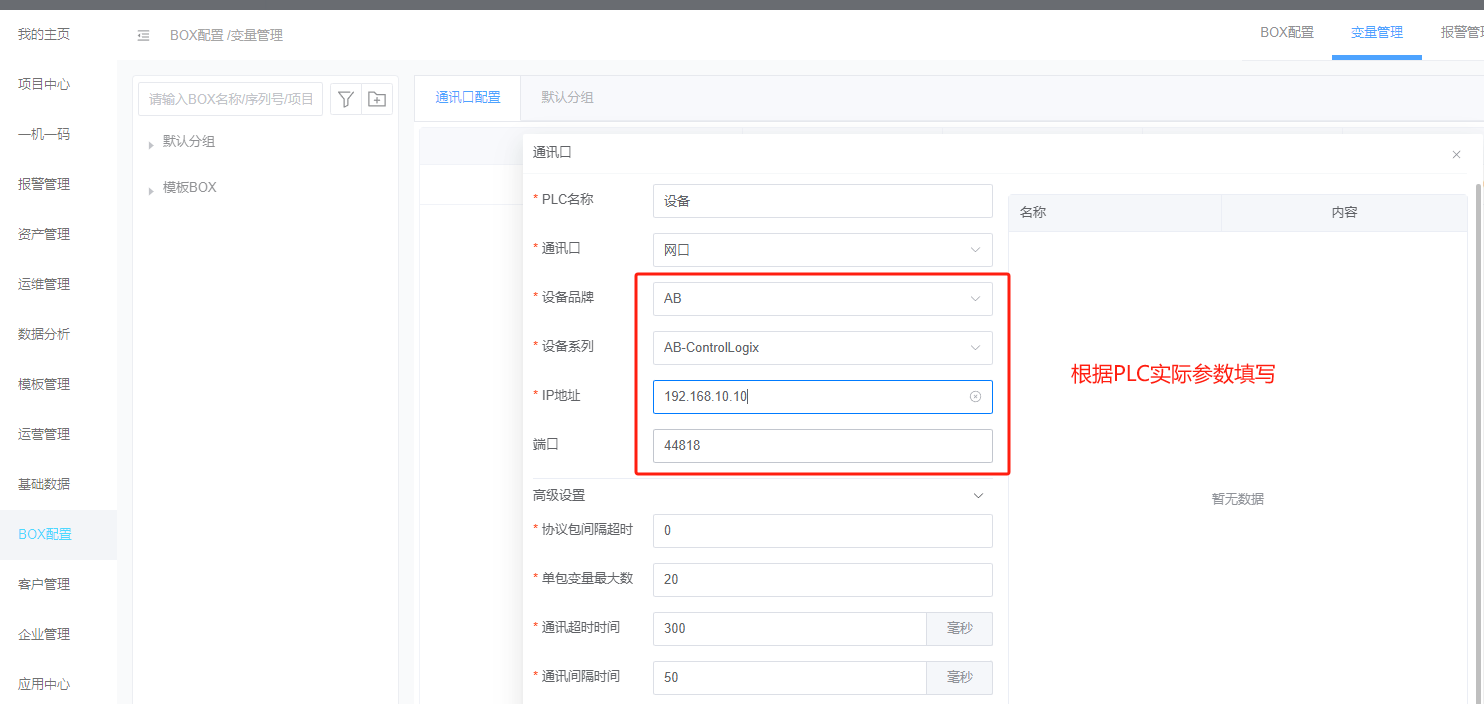Screen dimensions: 1484x704
Task: Open 一机一码 in sidebar
Action: click(44, 134)
